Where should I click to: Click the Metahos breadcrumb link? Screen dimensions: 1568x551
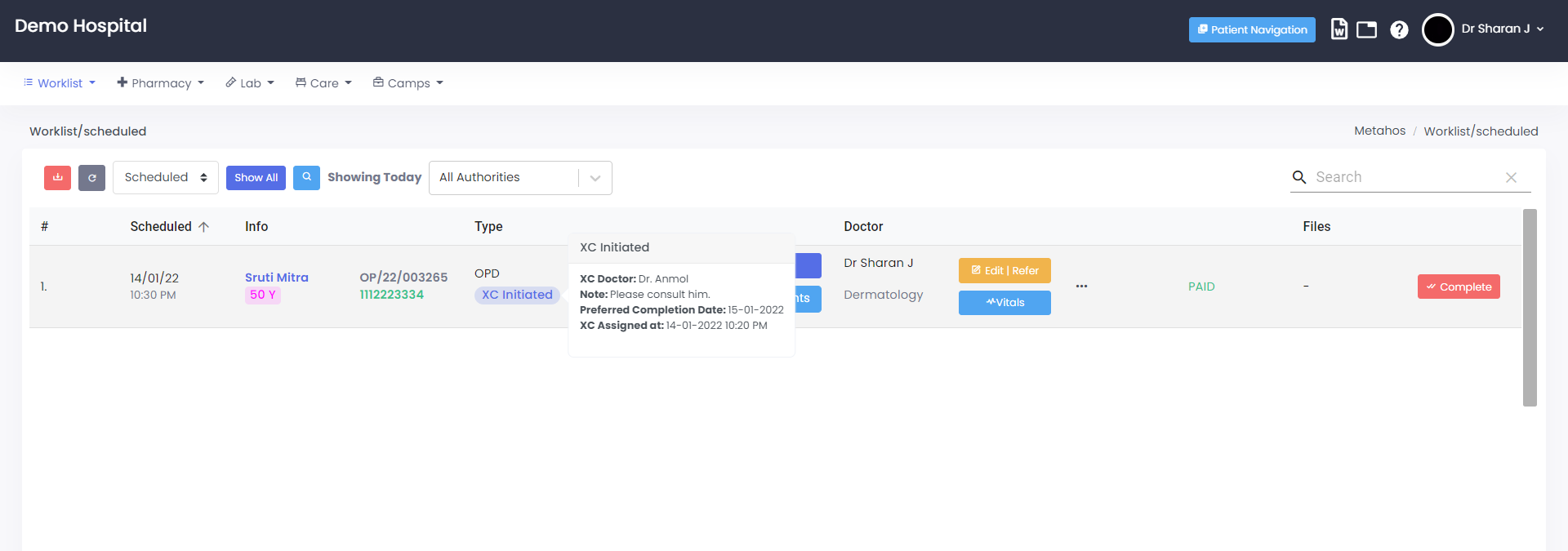pos(1379,131)
